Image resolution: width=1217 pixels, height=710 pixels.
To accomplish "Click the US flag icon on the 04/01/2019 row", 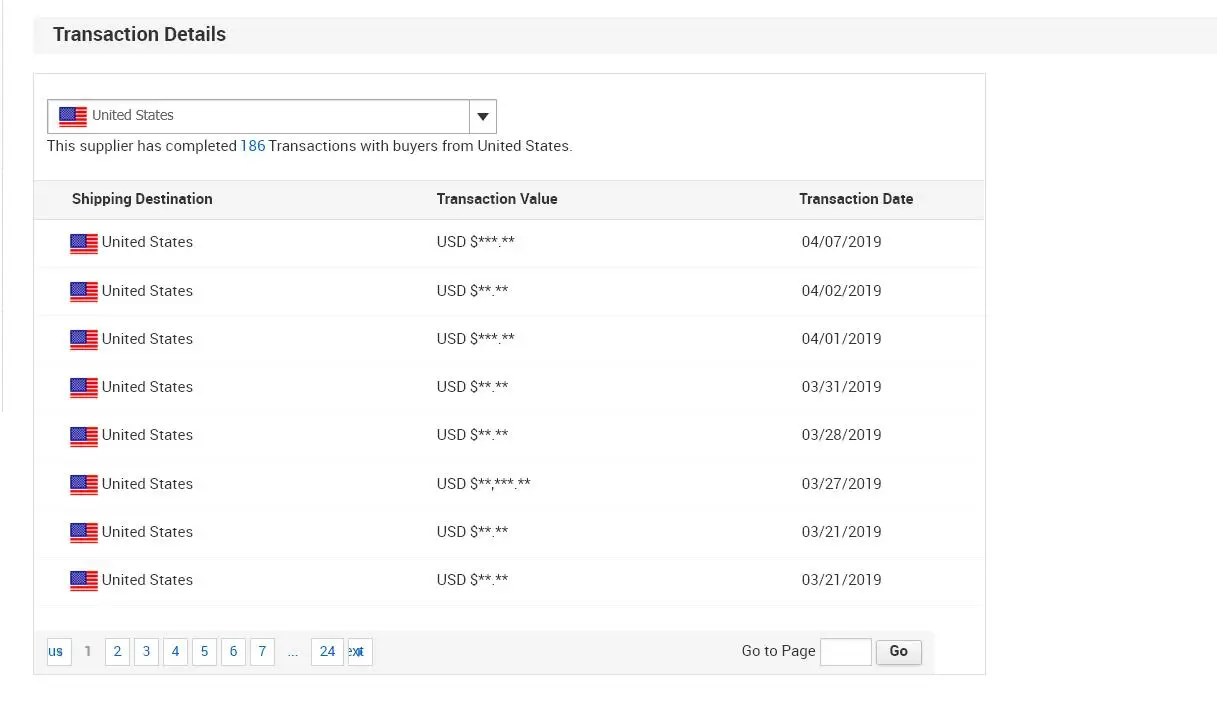I will pos(83,339).
